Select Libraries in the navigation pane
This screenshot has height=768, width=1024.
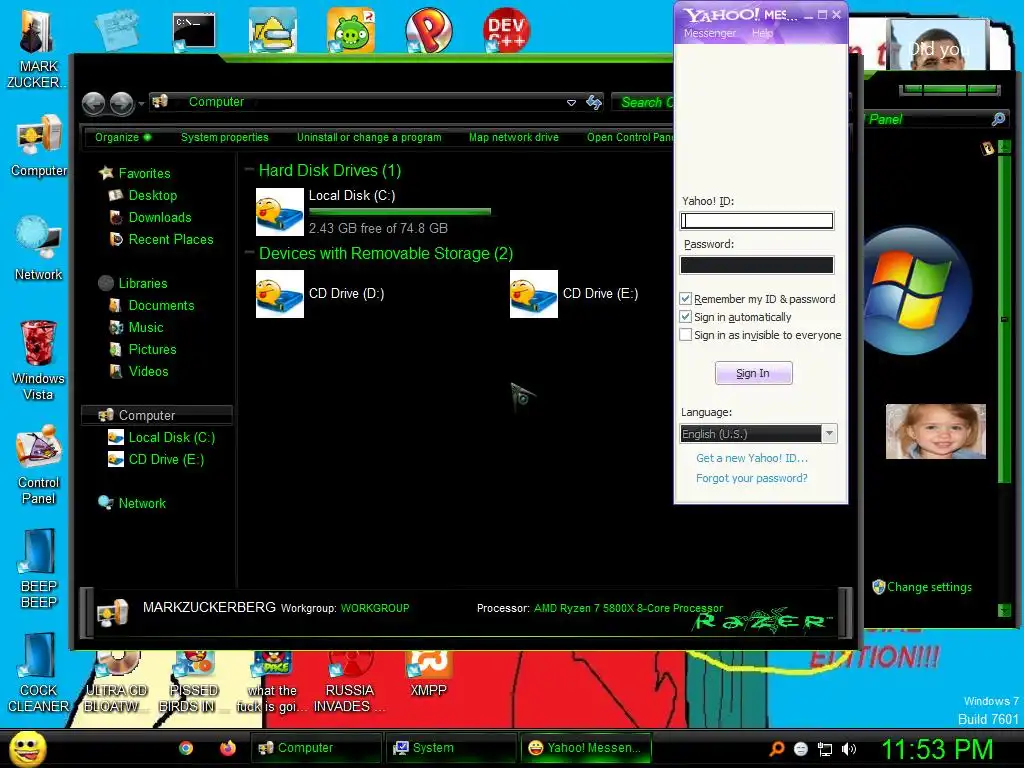pyautogui.click(x=143, y=283)
